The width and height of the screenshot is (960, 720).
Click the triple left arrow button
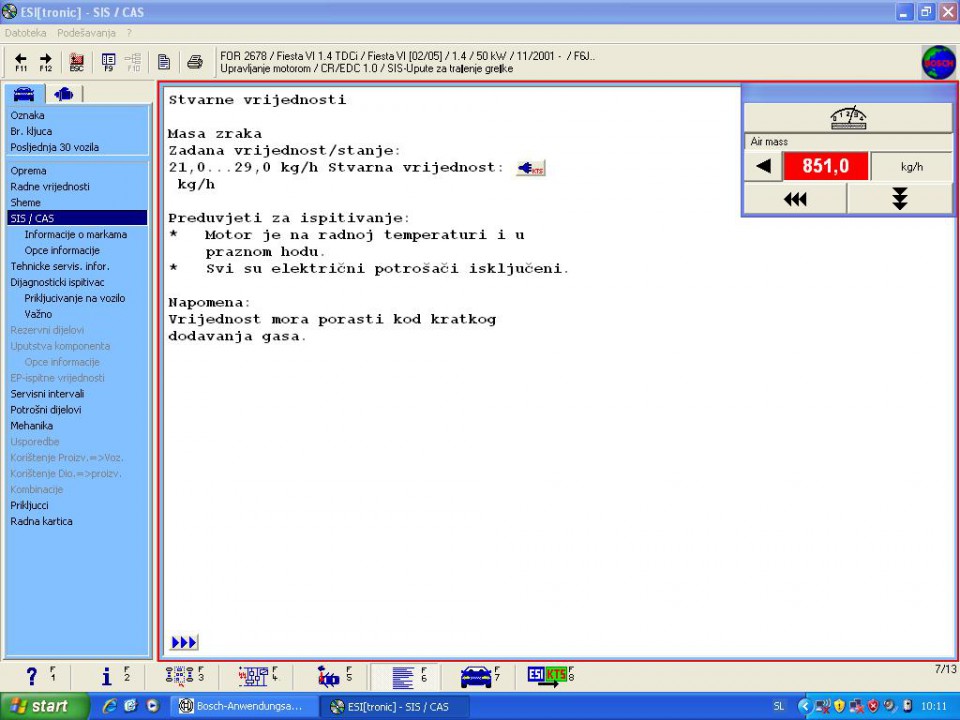click(794, 199)
